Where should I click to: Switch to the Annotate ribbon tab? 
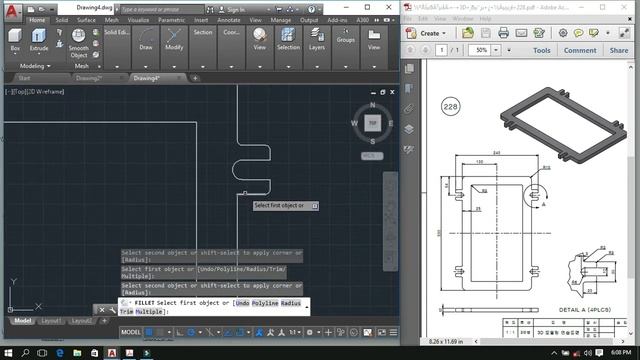229,20
